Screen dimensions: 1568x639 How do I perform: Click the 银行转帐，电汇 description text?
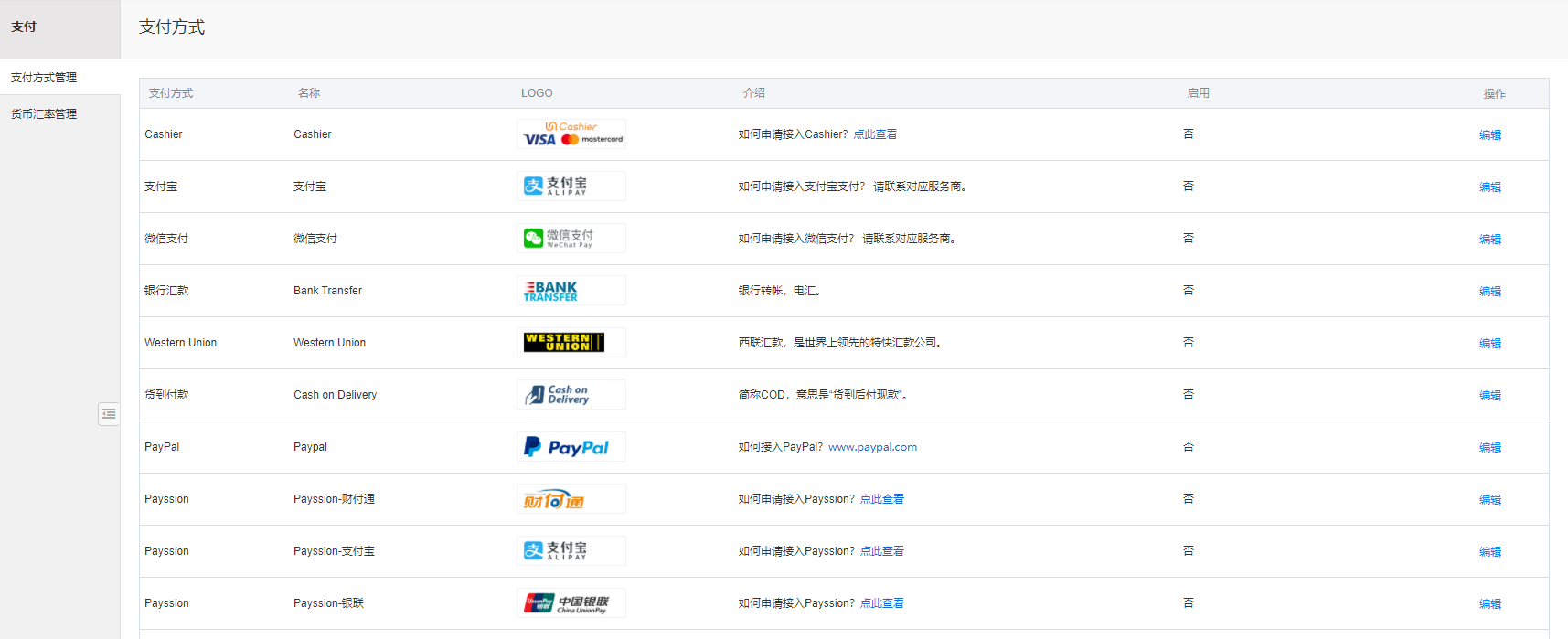[780, 291]
